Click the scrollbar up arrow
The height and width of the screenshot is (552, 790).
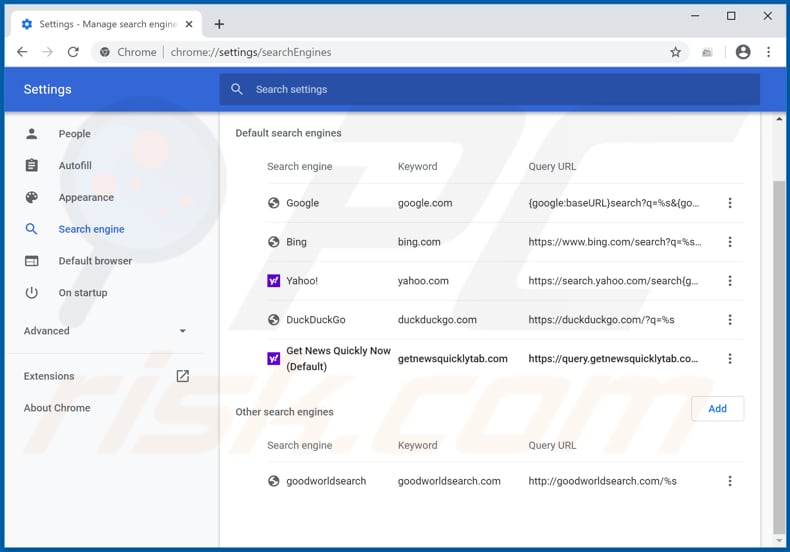pos(779,119)
